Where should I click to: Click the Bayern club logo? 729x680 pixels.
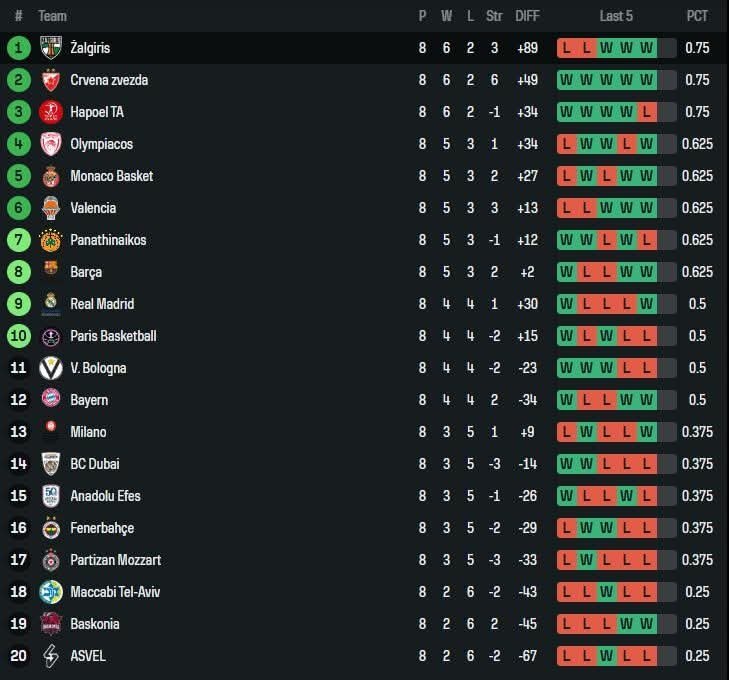51,400
